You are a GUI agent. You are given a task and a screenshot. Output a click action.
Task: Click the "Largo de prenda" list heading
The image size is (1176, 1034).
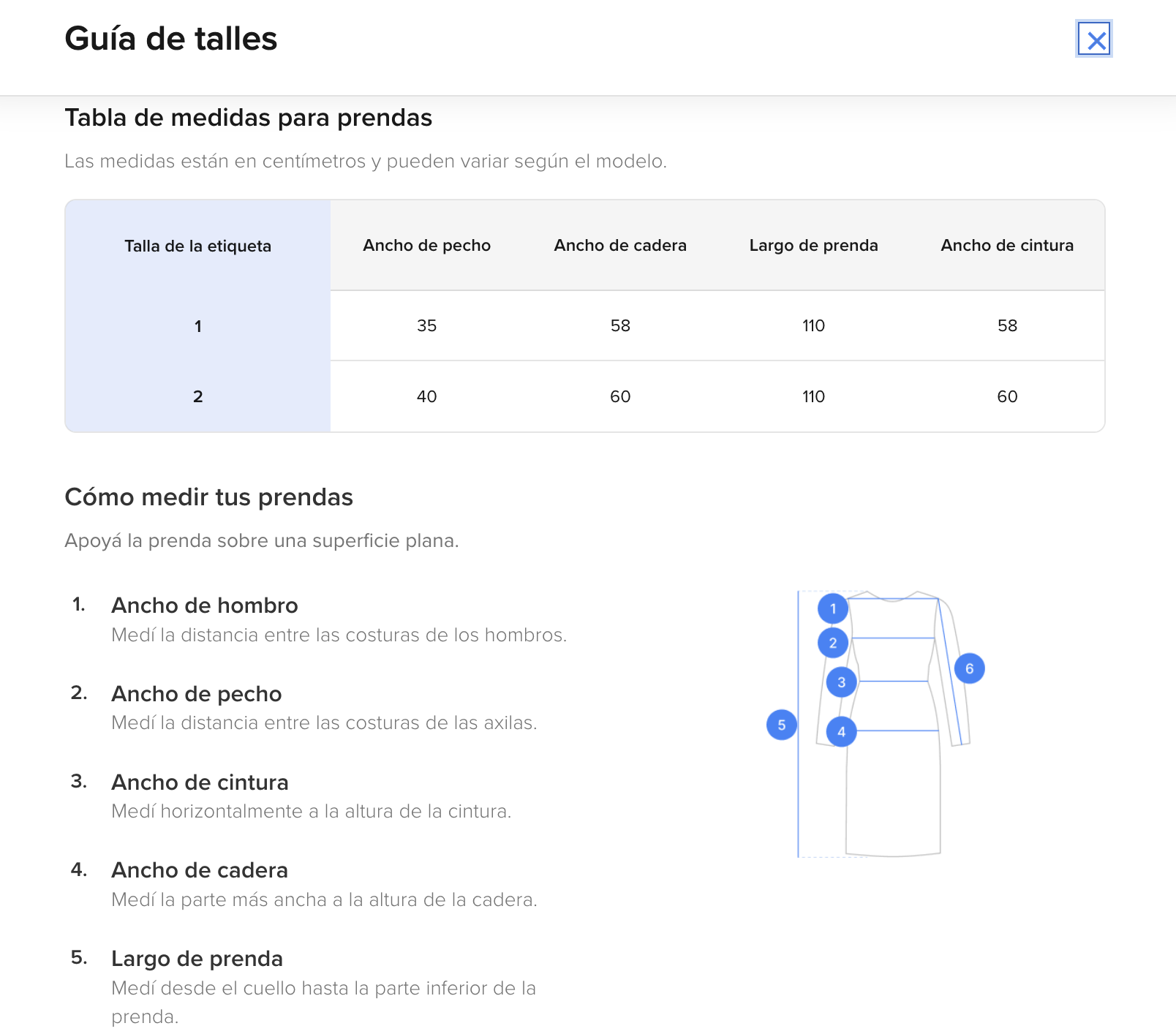tap(197, 959)
